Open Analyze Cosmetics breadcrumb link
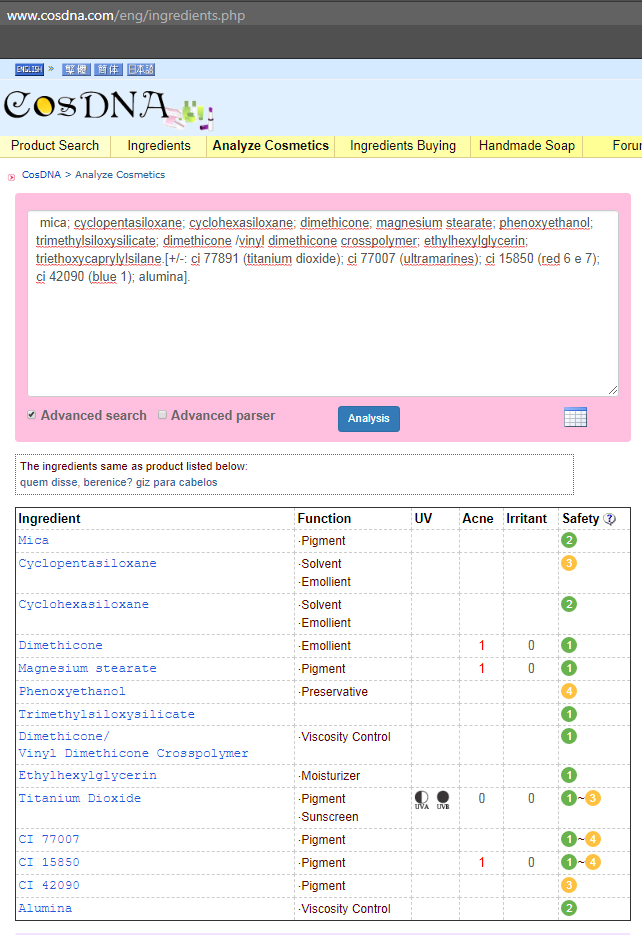642x935 pixels. tap(120, 175)
